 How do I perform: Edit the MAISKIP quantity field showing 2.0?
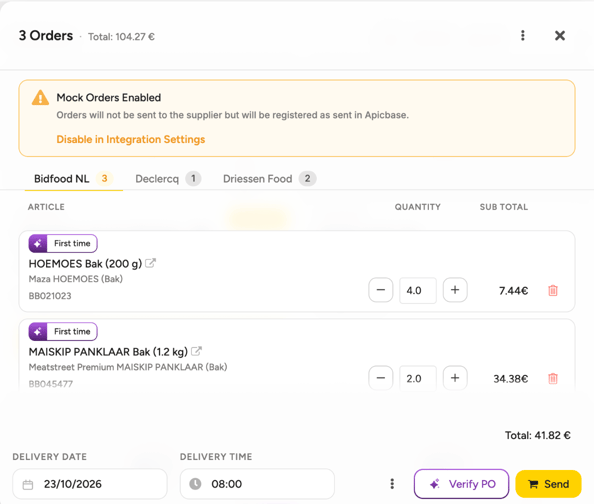point(418,379)
